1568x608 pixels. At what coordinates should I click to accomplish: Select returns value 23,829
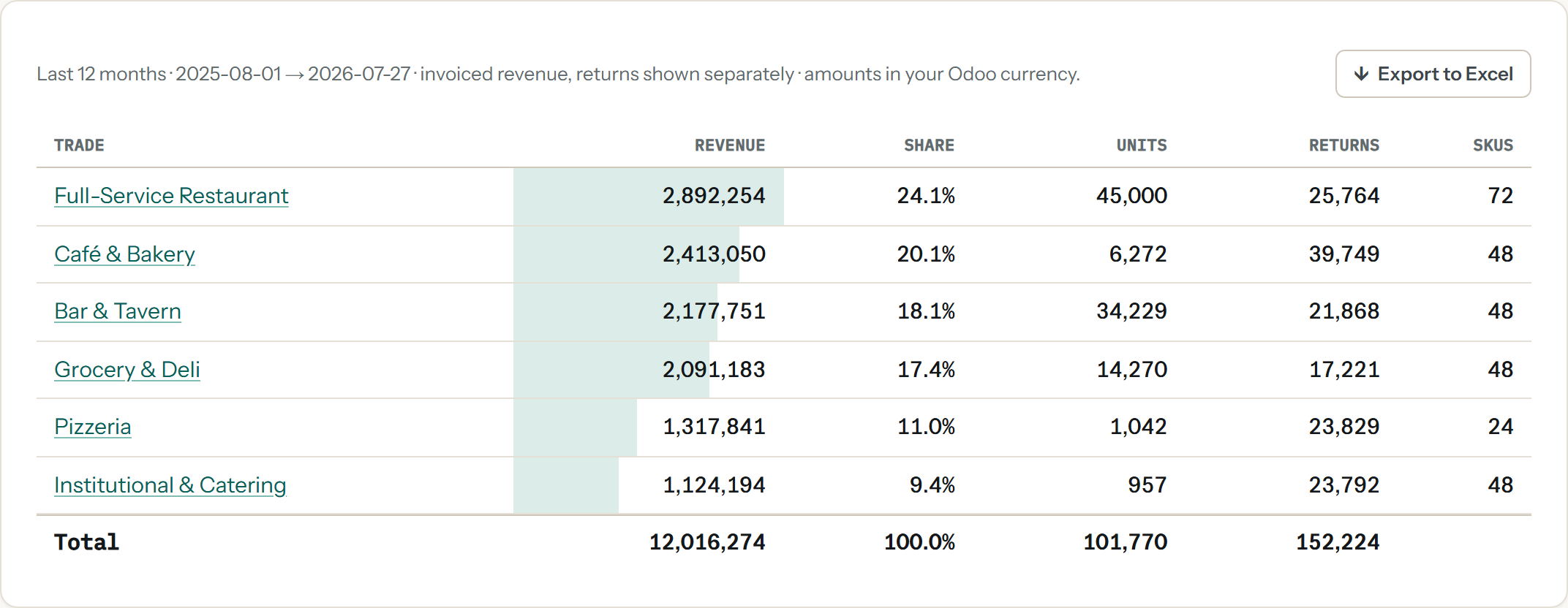[x=1344, y=427]
